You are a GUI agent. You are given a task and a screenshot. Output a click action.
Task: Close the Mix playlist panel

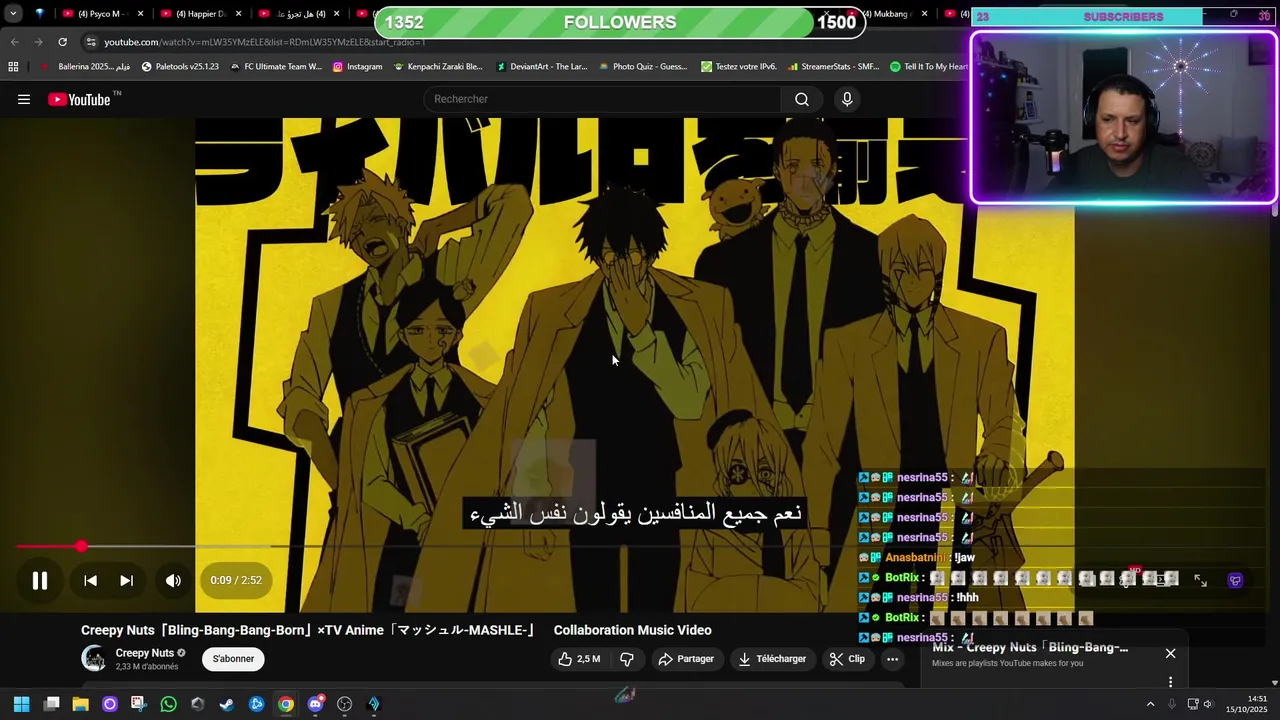click(x=1170, y=653)
